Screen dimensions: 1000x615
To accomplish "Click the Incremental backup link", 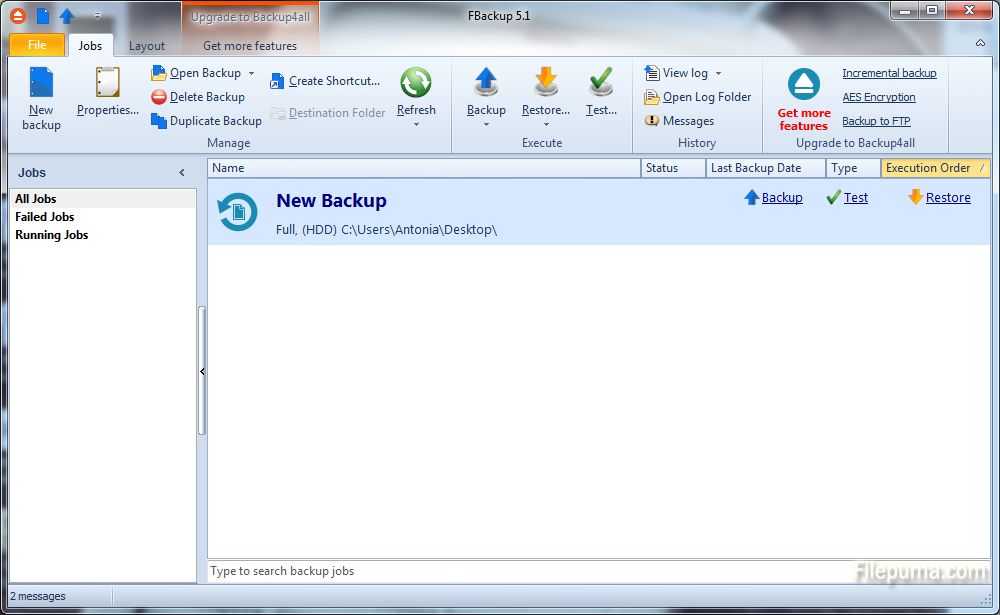I will pyautogui.click(x=889, y=73).
